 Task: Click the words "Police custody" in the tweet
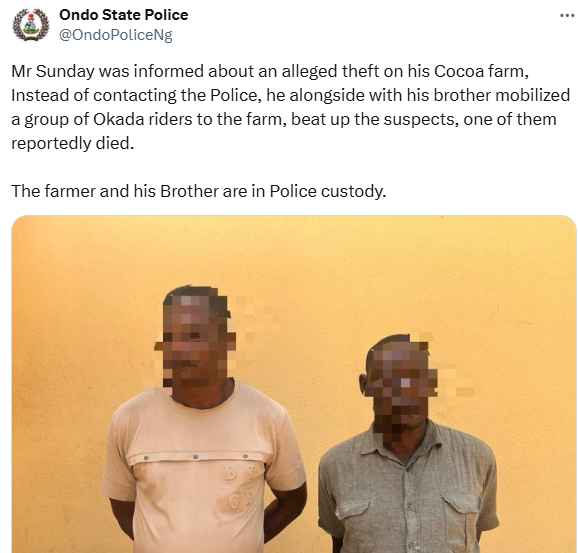[327, 191]
